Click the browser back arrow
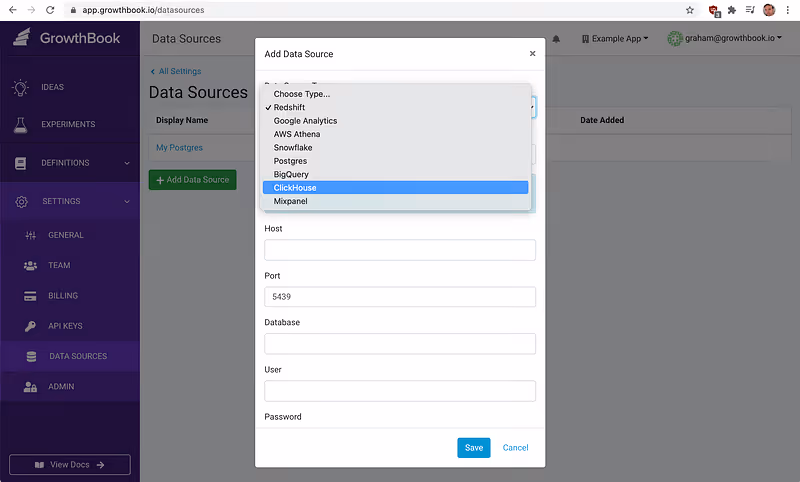 (13, 10)
